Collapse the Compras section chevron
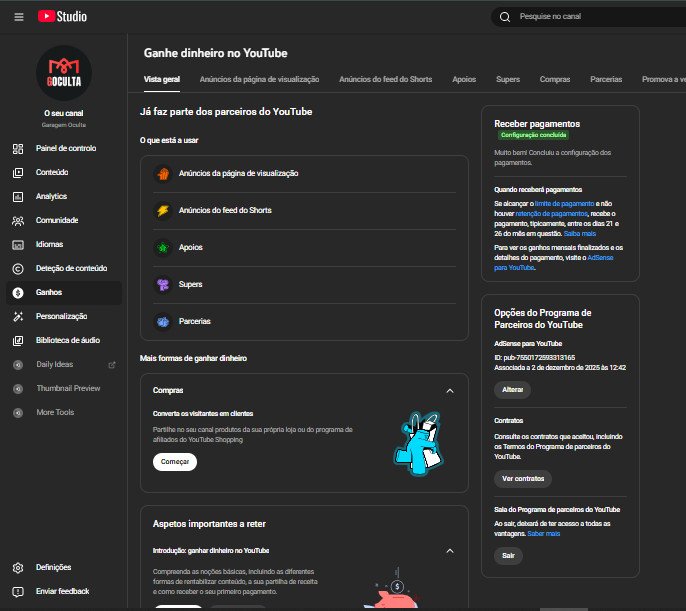This screenshot has height=611, width=686. coord(450,391)
